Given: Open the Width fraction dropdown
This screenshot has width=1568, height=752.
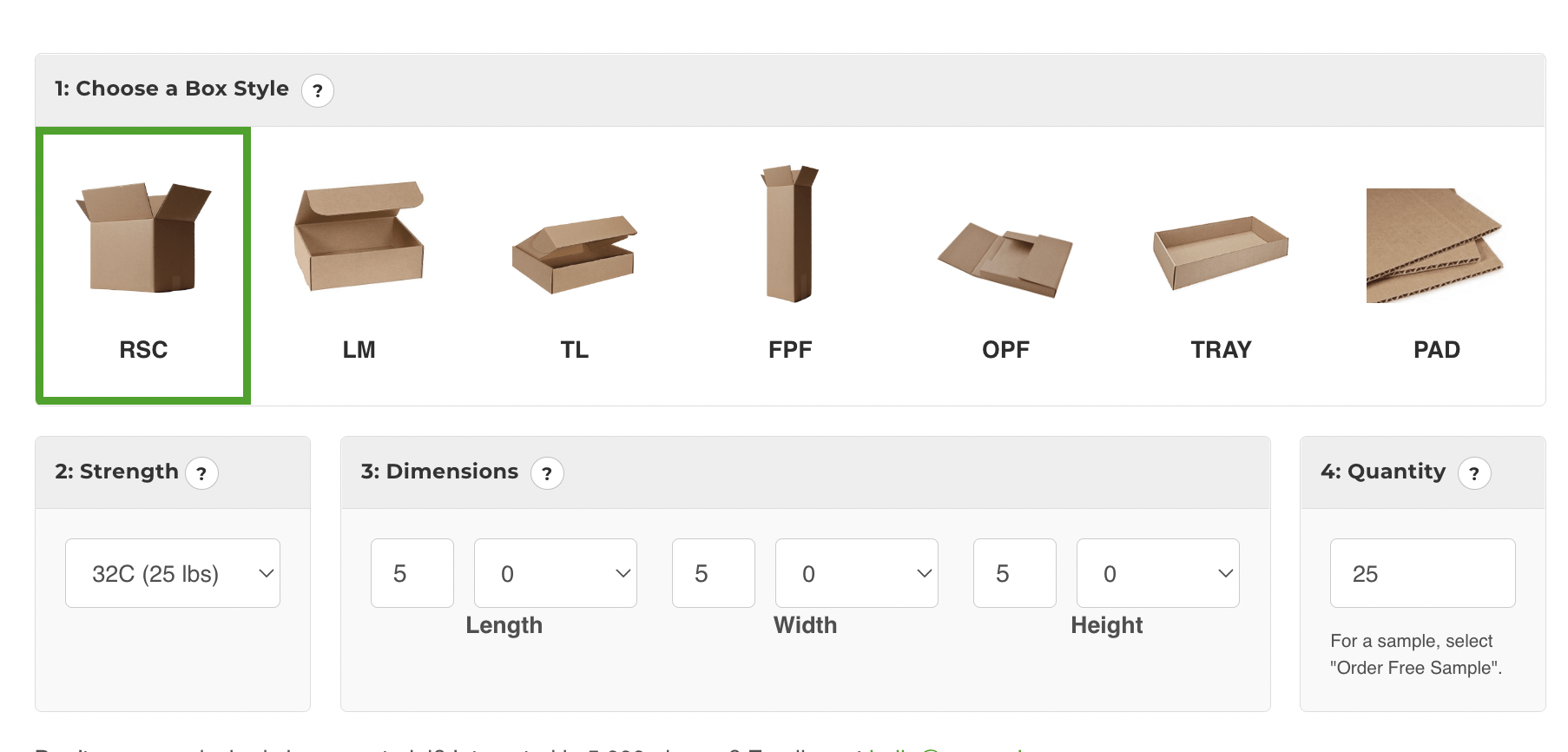Looking at the screenshot, I should [857, 573].
